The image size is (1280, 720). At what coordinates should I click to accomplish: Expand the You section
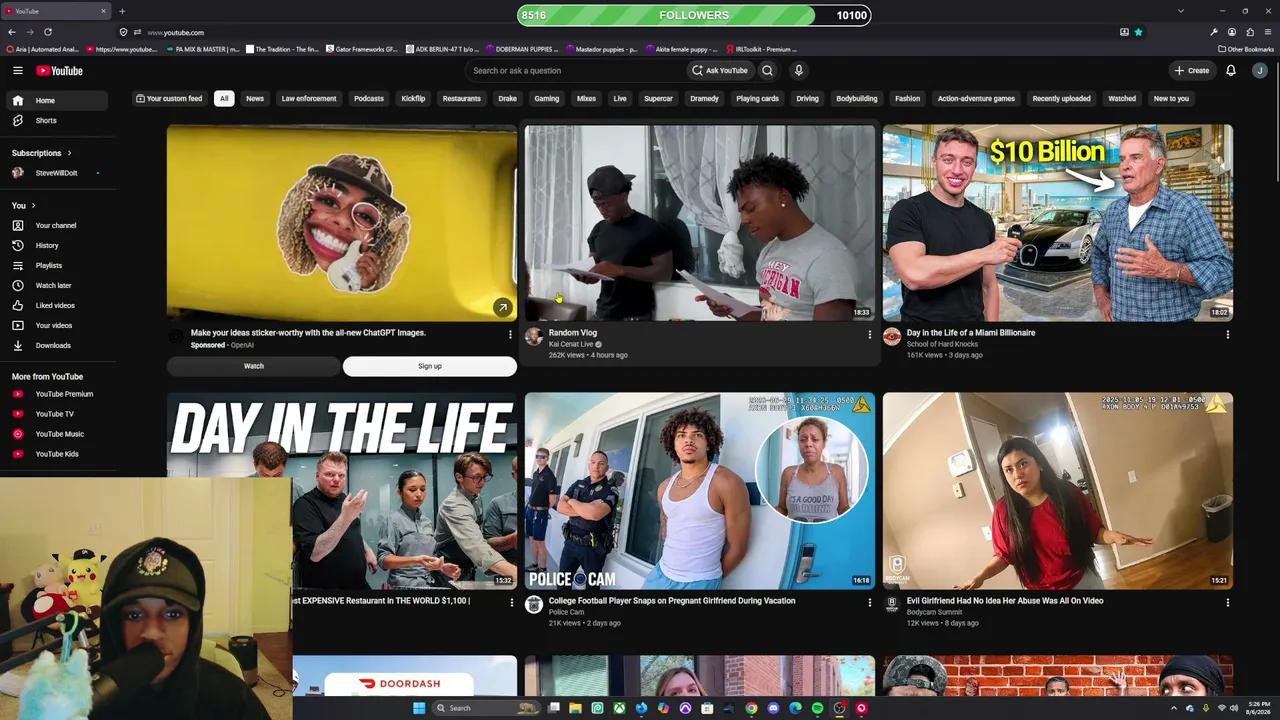point(24,206)
